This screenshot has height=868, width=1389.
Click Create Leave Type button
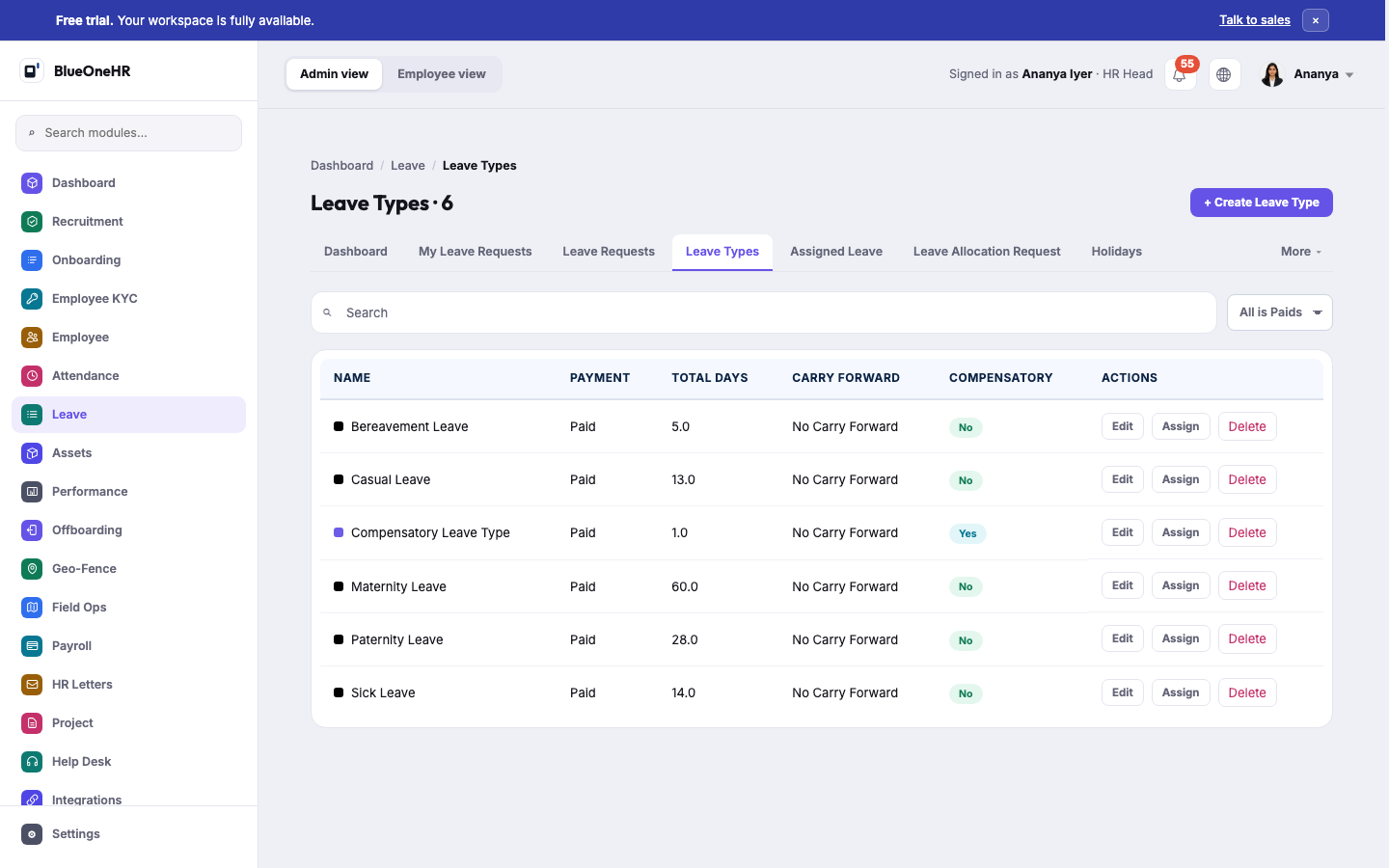click(1262, 203)
